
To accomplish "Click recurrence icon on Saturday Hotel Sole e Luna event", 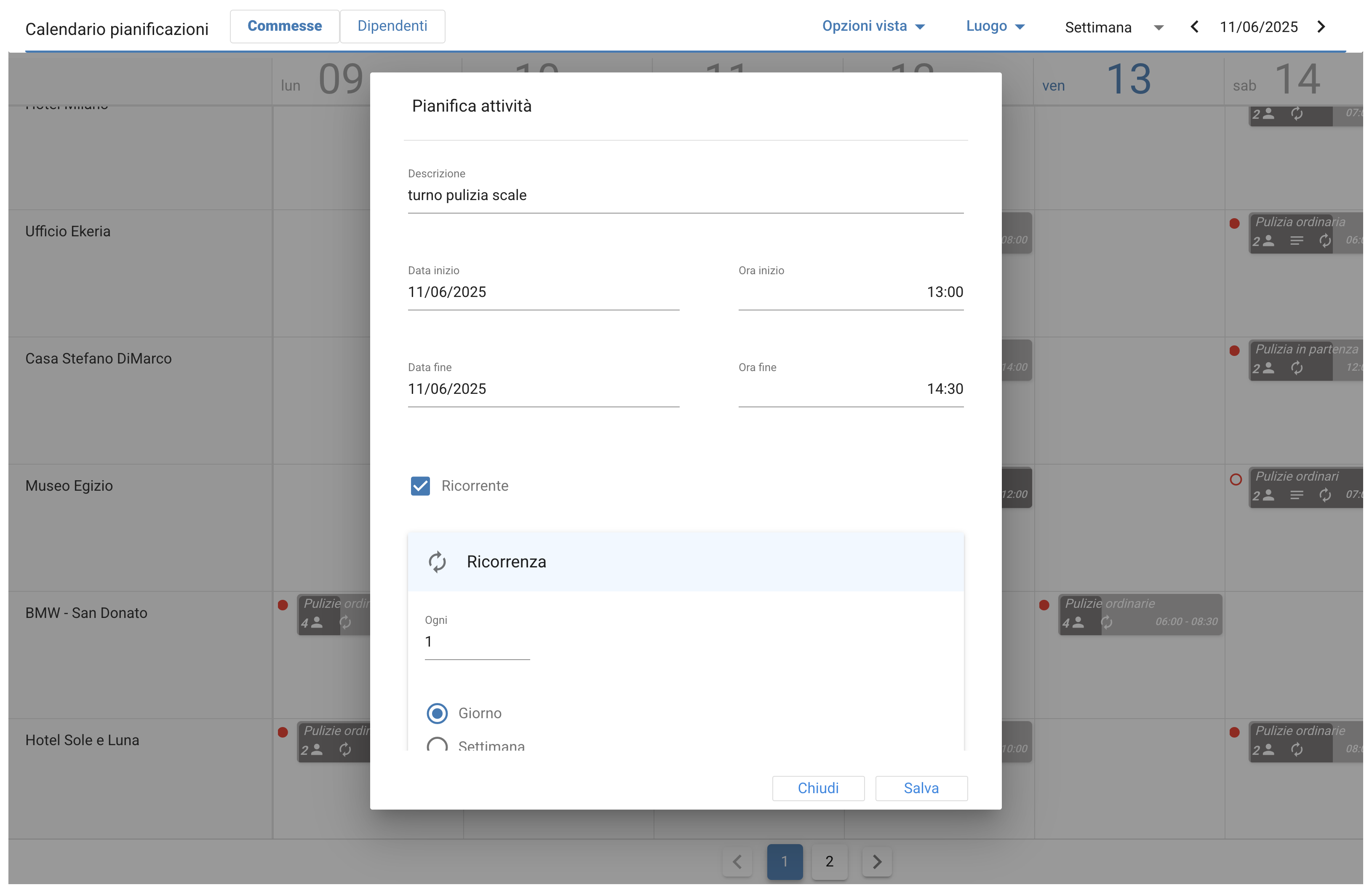I will click(1297, 749).
